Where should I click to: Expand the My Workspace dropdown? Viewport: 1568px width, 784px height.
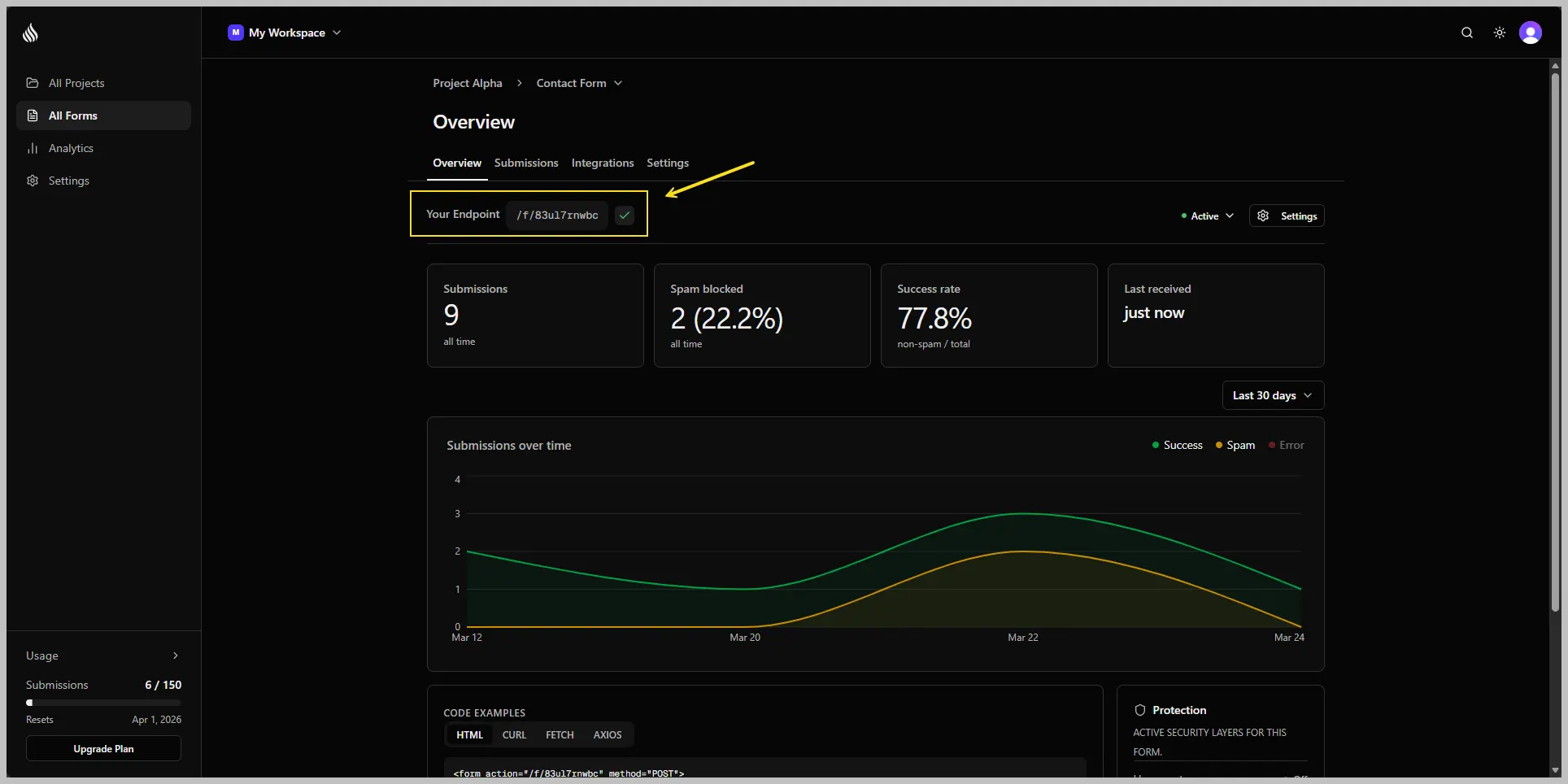tap(285, 33)
